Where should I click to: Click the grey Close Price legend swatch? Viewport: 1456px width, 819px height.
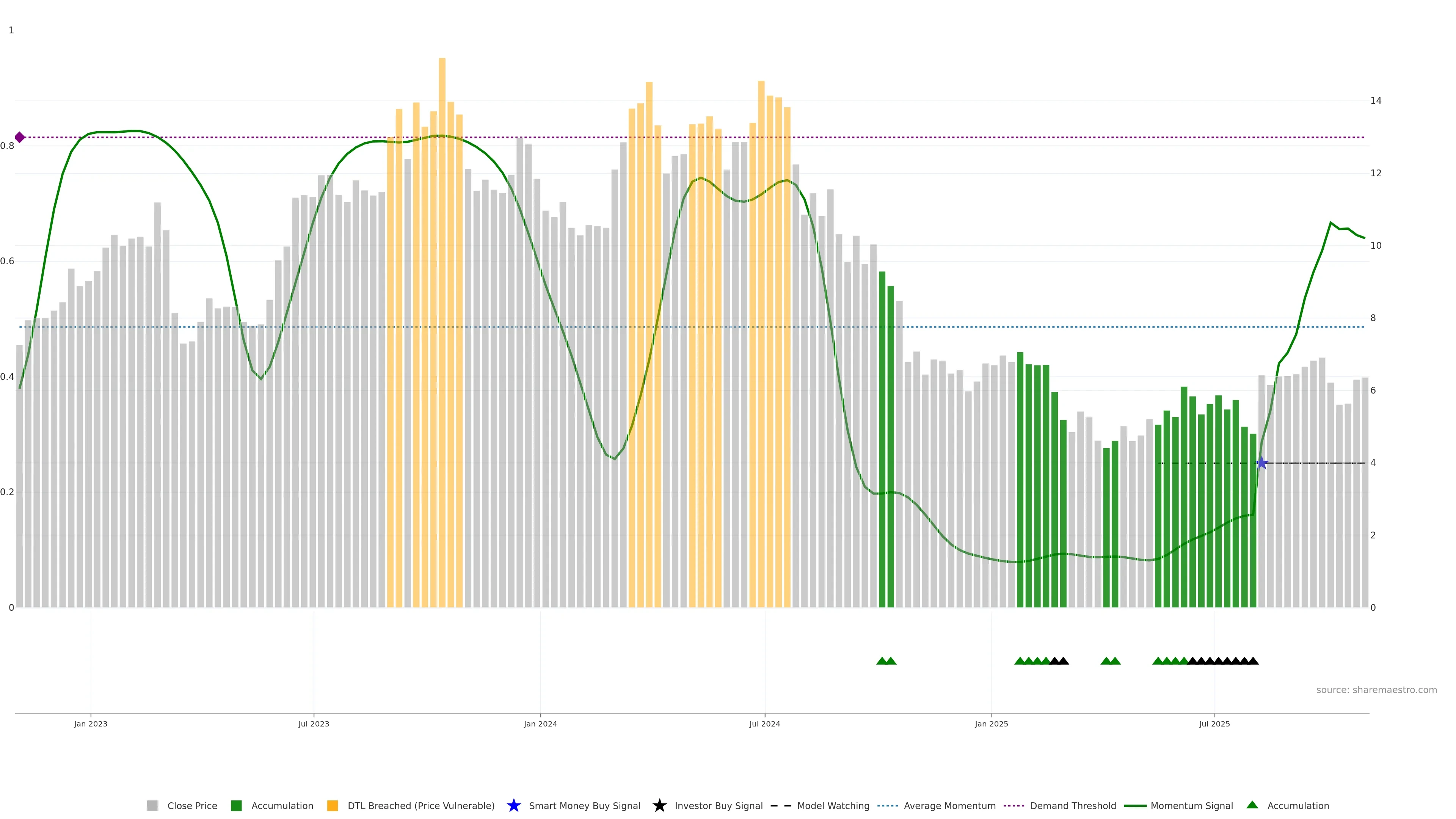pyautogui.click(x=152, y=805)
